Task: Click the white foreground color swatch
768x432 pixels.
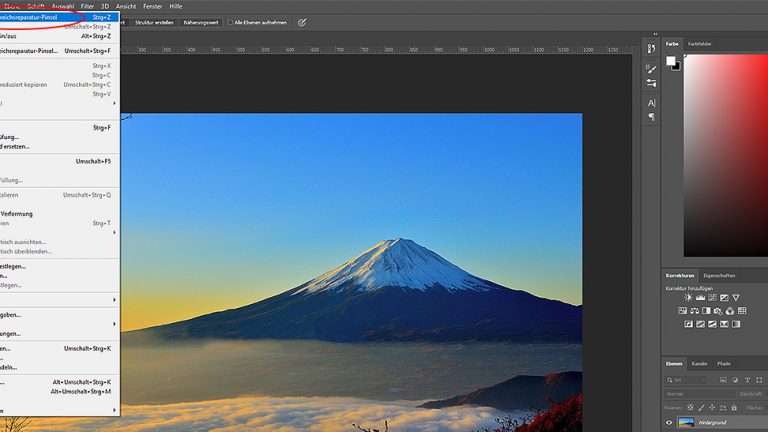Action: tap(671, 61)
